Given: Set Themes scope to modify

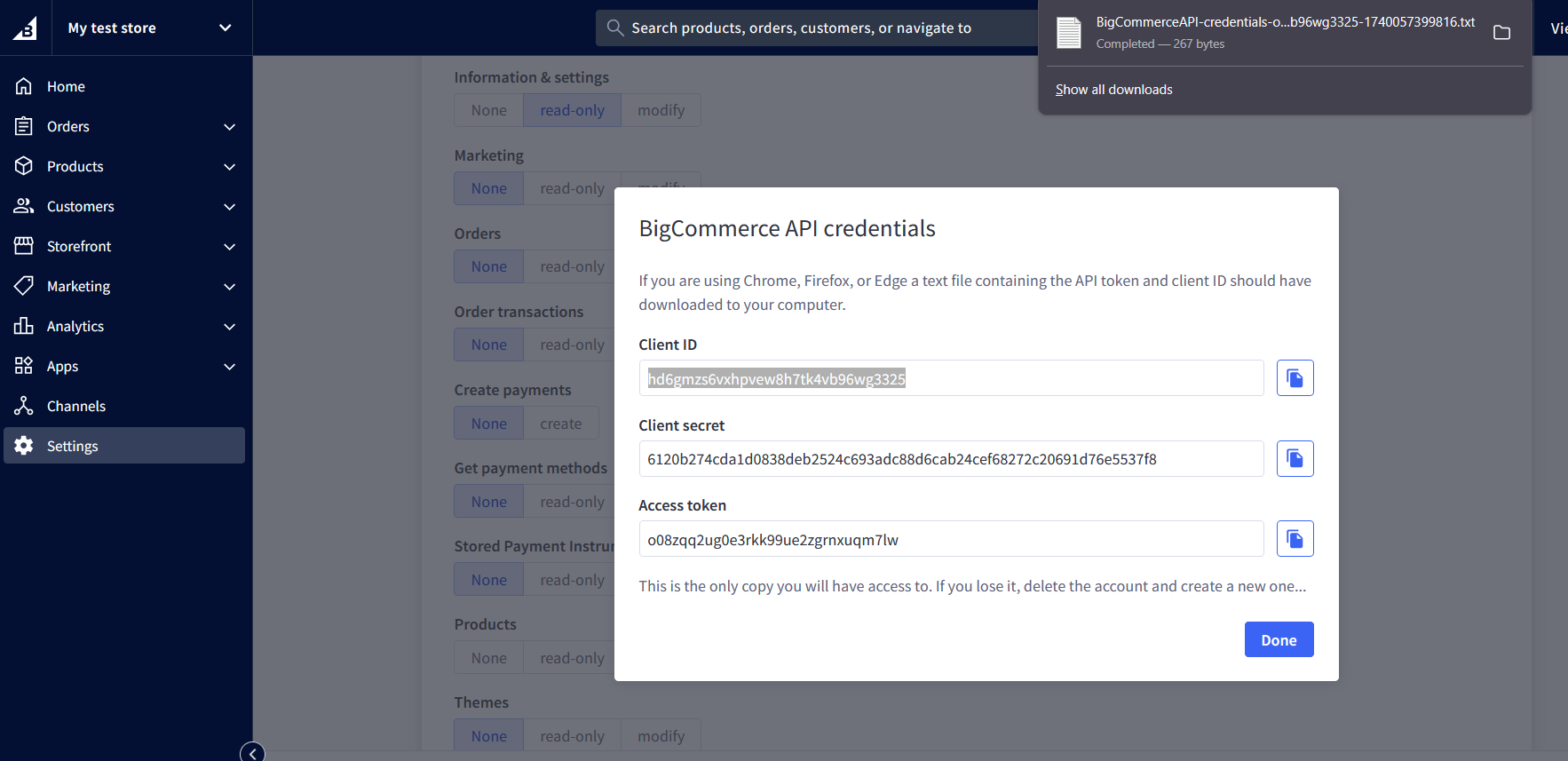Looking at the screenshot, I should 661,736.
